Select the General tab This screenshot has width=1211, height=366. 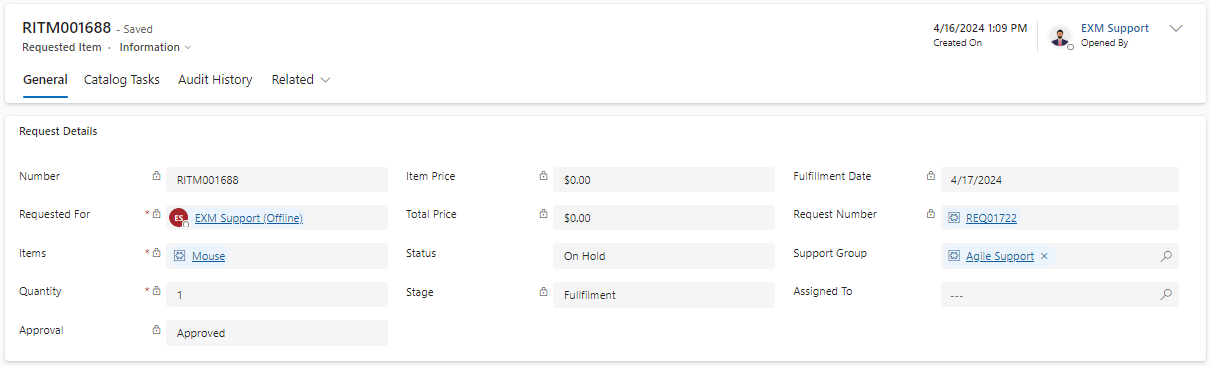tap(45, 80)
